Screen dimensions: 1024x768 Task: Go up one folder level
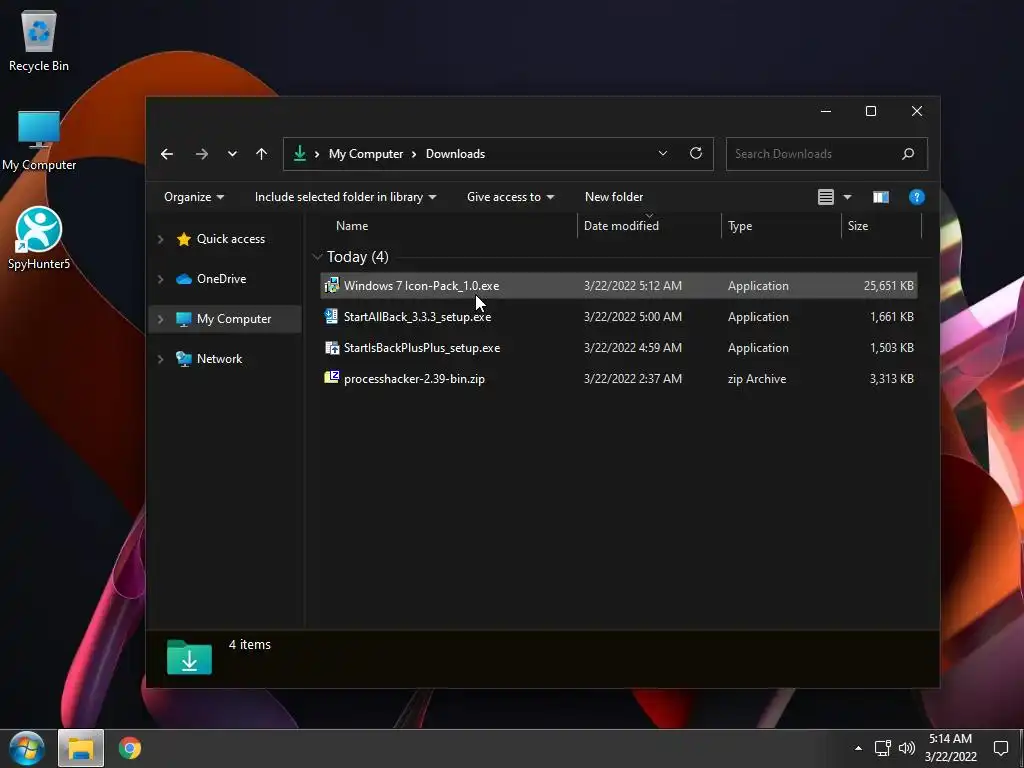(261, 154)
